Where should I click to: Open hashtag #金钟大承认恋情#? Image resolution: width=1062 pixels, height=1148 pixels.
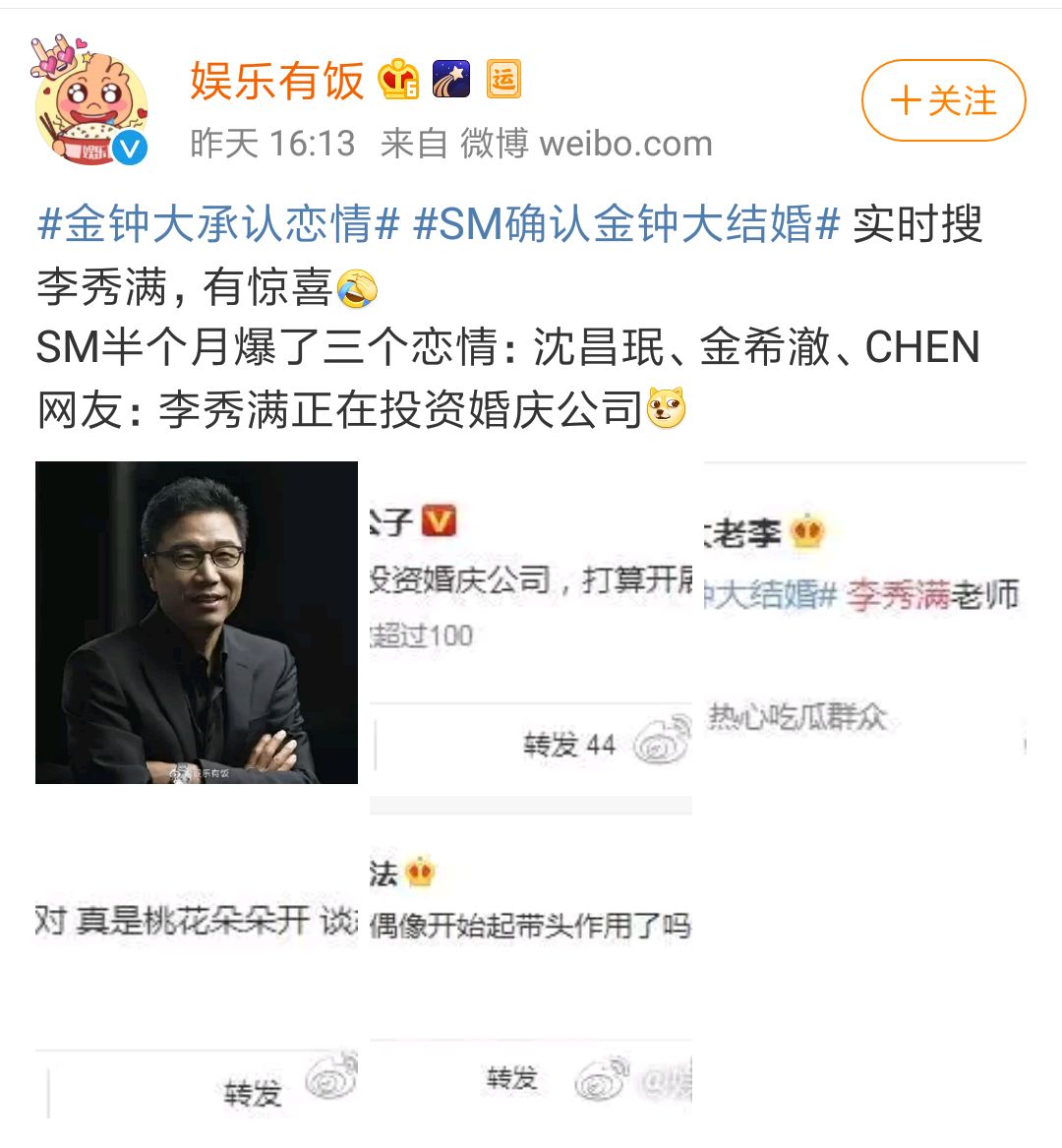(219, 223)
